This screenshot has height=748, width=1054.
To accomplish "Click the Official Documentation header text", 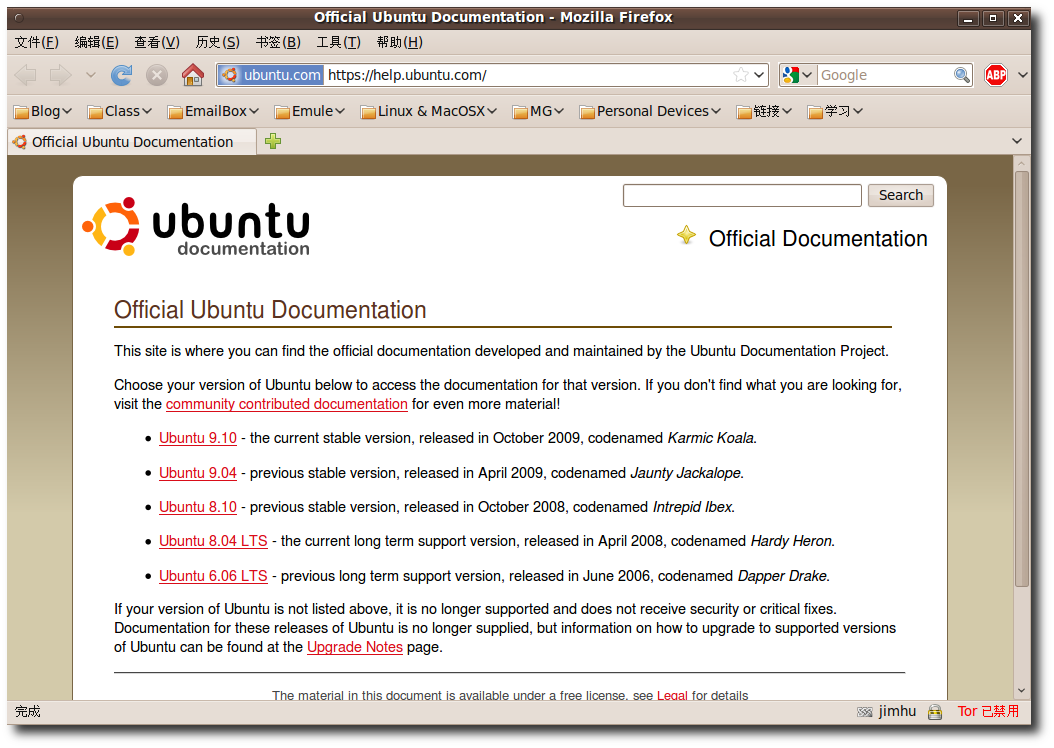I will [818, 239].
